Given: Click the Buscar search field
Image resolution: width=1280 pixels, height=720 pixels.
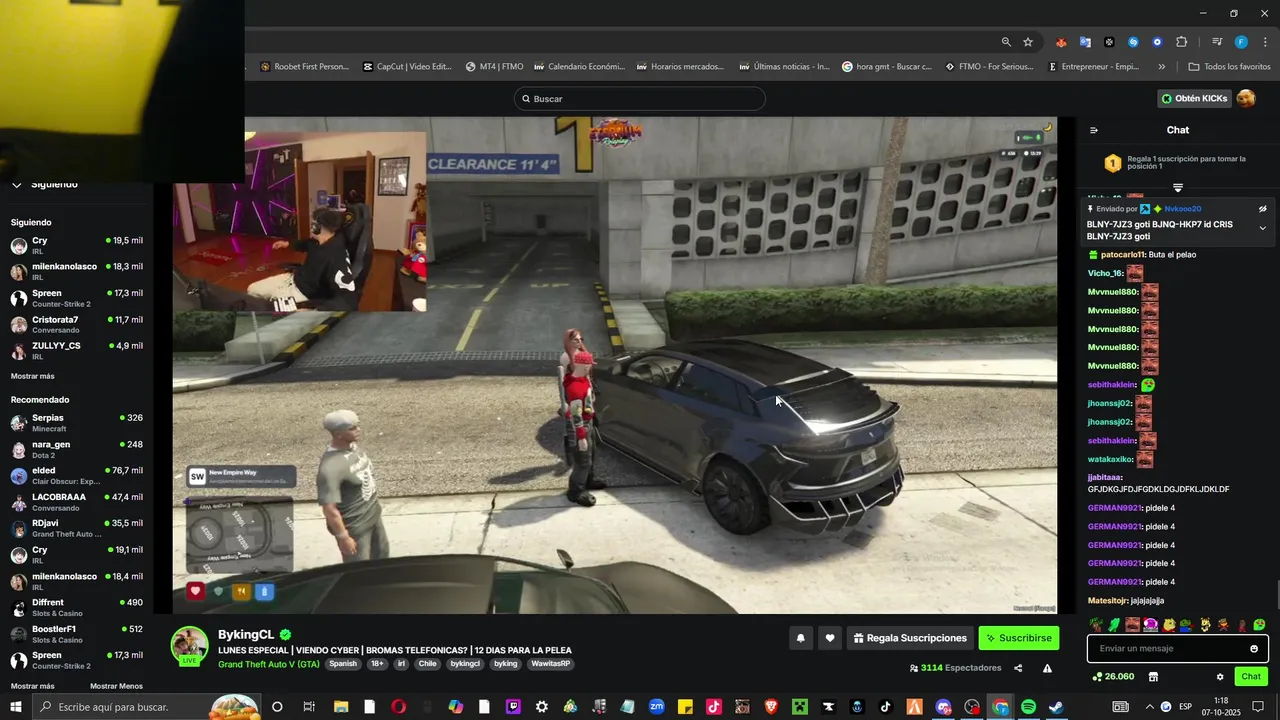Looking at the screenshot, I should pos(640,99).
